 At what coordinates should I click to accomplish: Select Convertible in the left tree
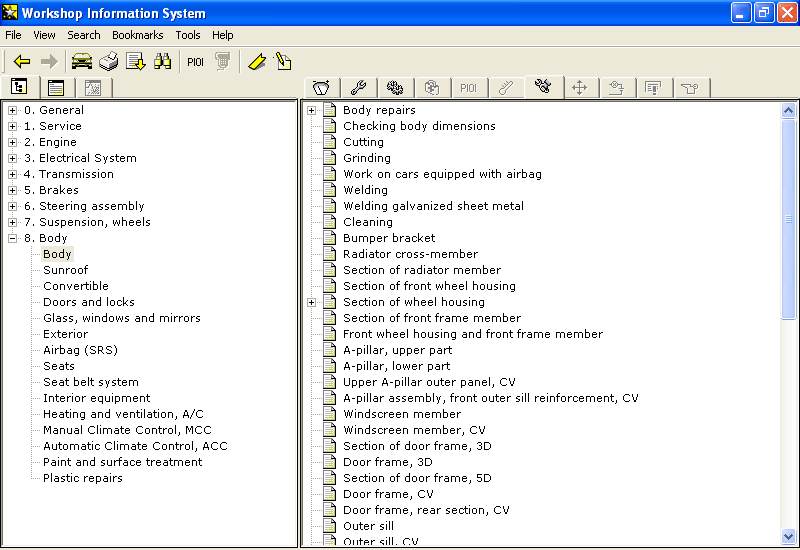coord(76,286)
